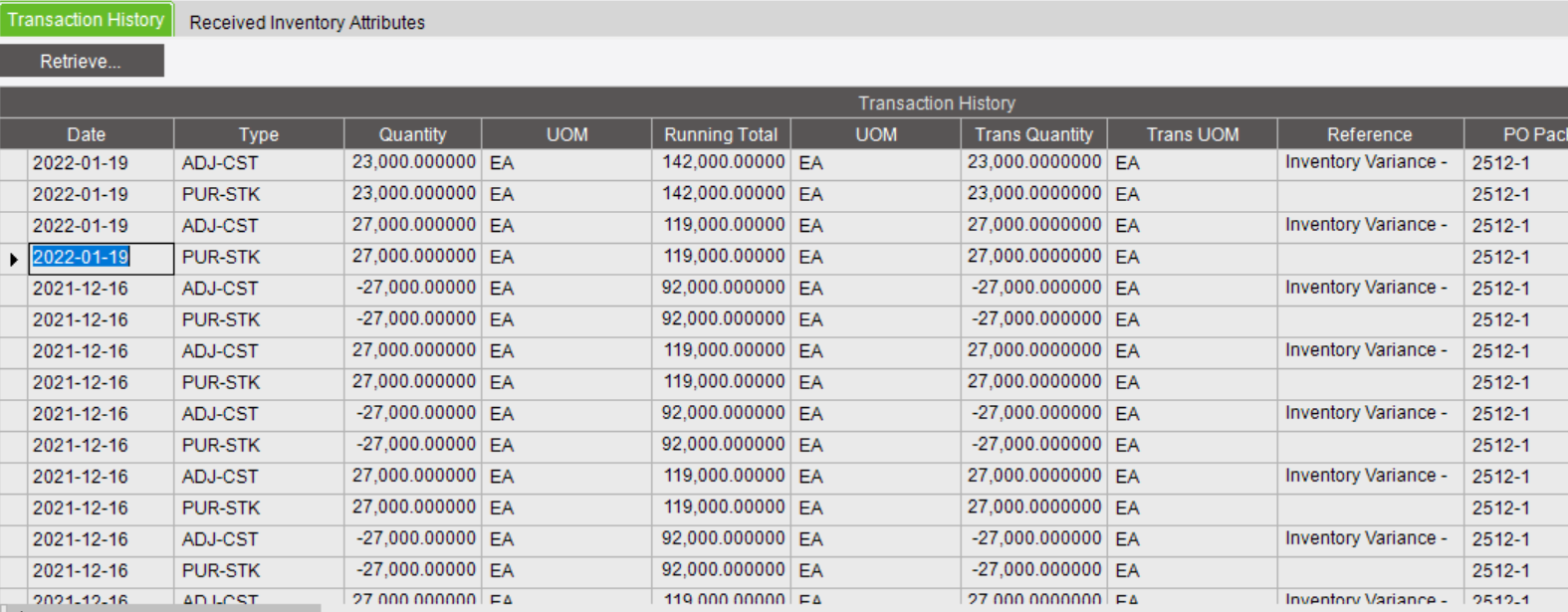Viewport: 1568px width, 612px height.
Task: Select 2022-01-19 date in the 23,000 ADJ-CST row
Action: pyautogui.click(x=101, y=163)
